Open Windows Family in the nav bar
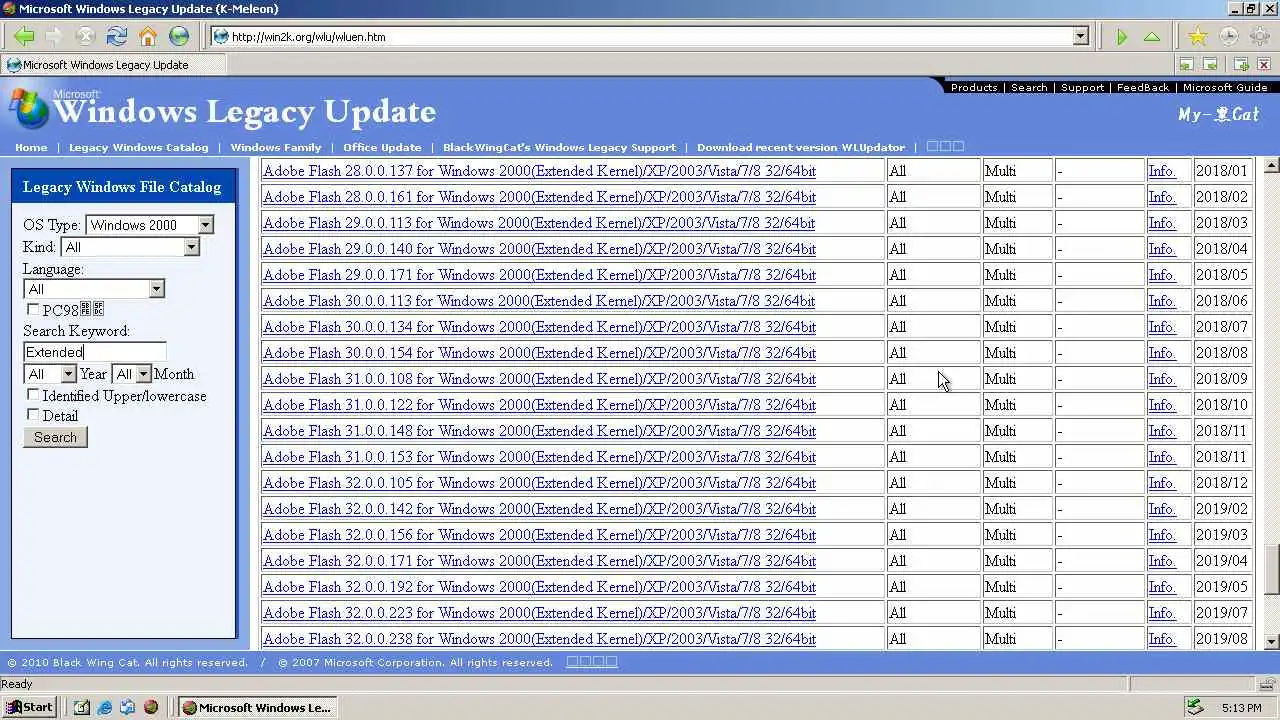 pyautogui.click(x=276, y=147)
